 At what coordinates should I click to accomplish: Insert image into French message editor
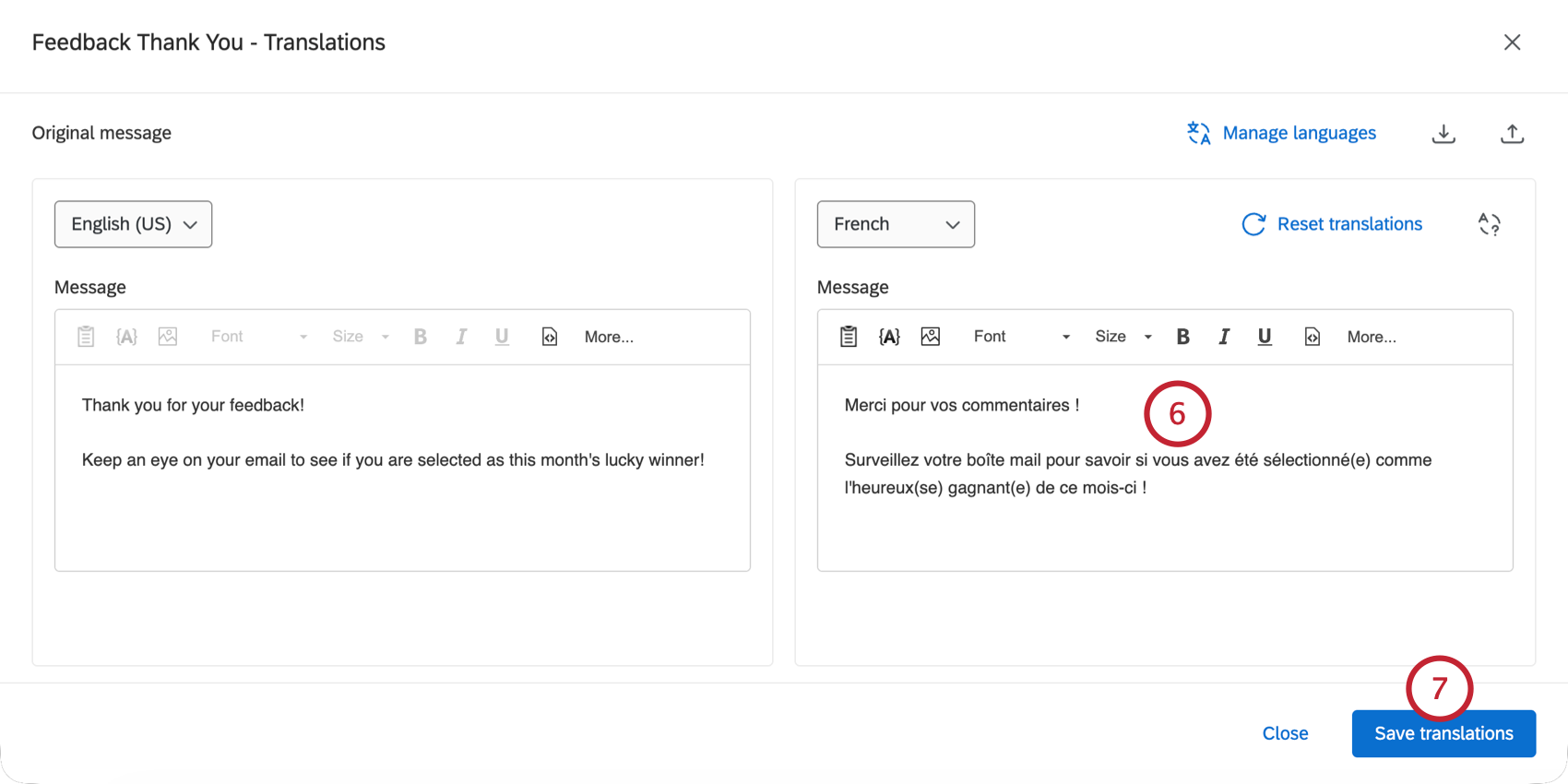click(930, 337)
